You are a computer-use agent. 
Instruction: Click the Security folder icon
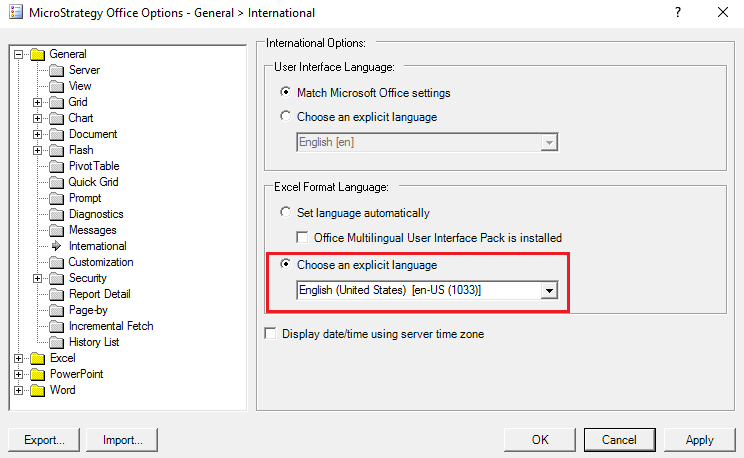tap(56, 279)
